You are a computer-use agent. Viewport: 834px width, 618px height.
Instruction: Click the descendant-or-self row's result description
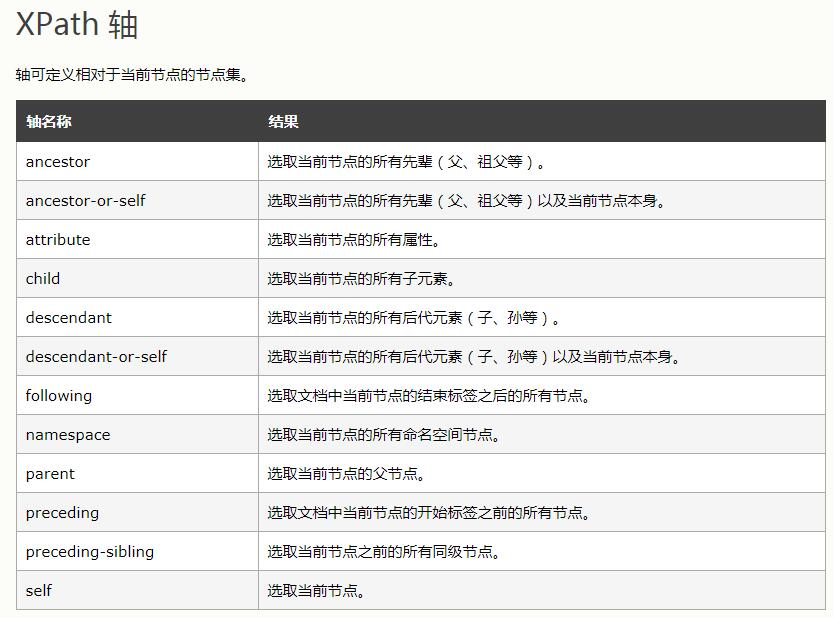point(474,357)
